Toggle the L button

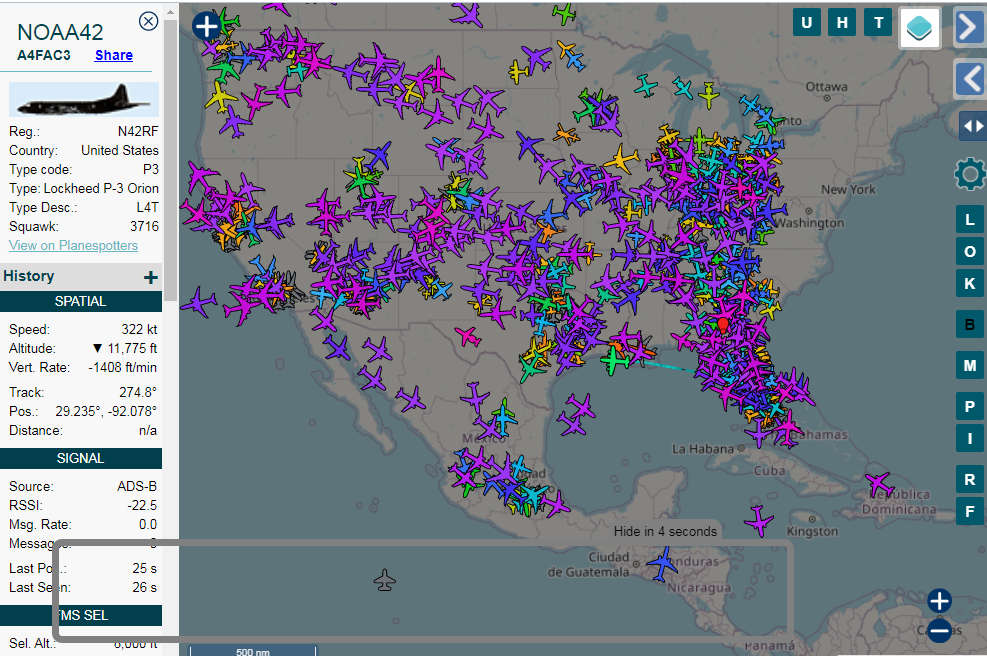pos(970,220)
